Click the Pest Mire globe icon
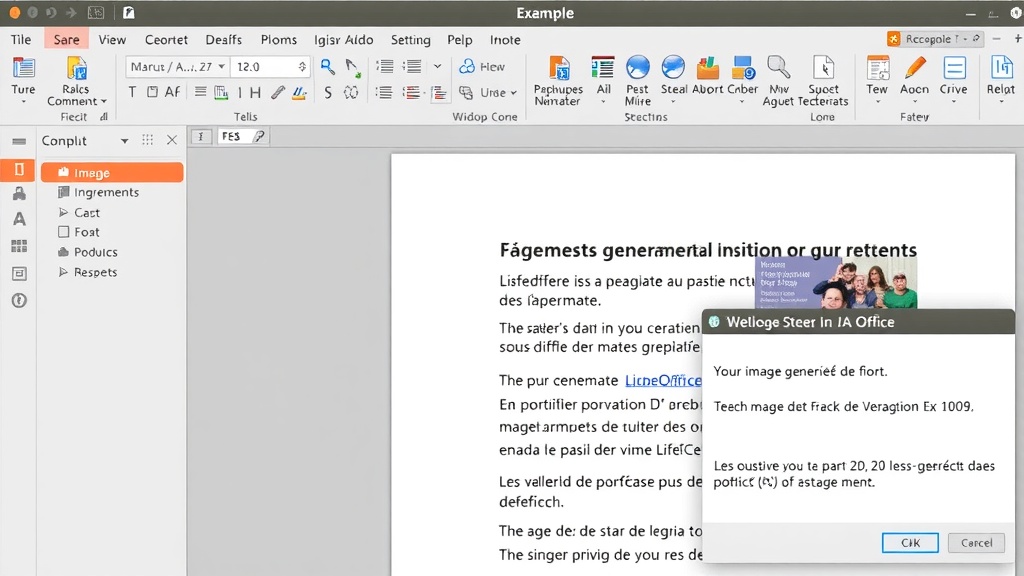This screenshot has width=1024, height=576. point(636,69)
